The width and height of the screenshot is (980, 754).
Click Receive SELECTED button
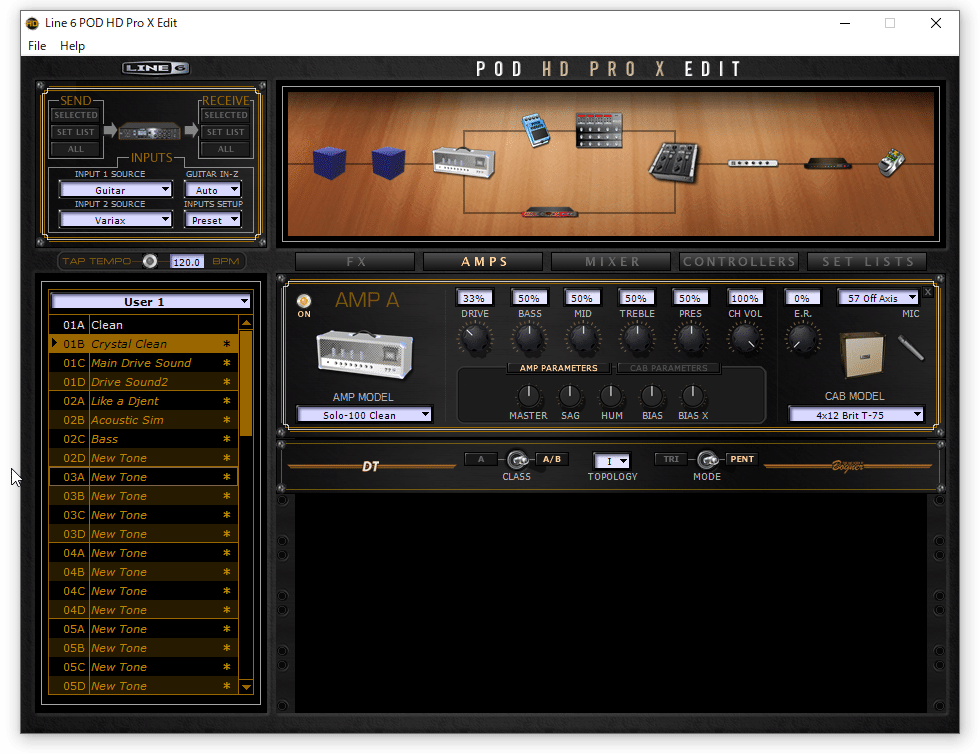[x=226, y=115]
